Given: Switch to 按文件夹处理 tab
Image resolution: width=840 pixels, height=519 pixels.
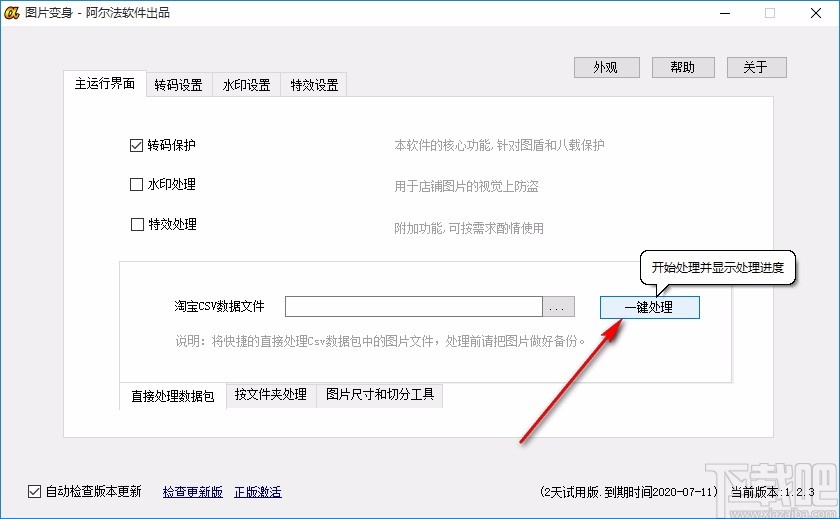Looking at the screenshot, I should (271, 395).
